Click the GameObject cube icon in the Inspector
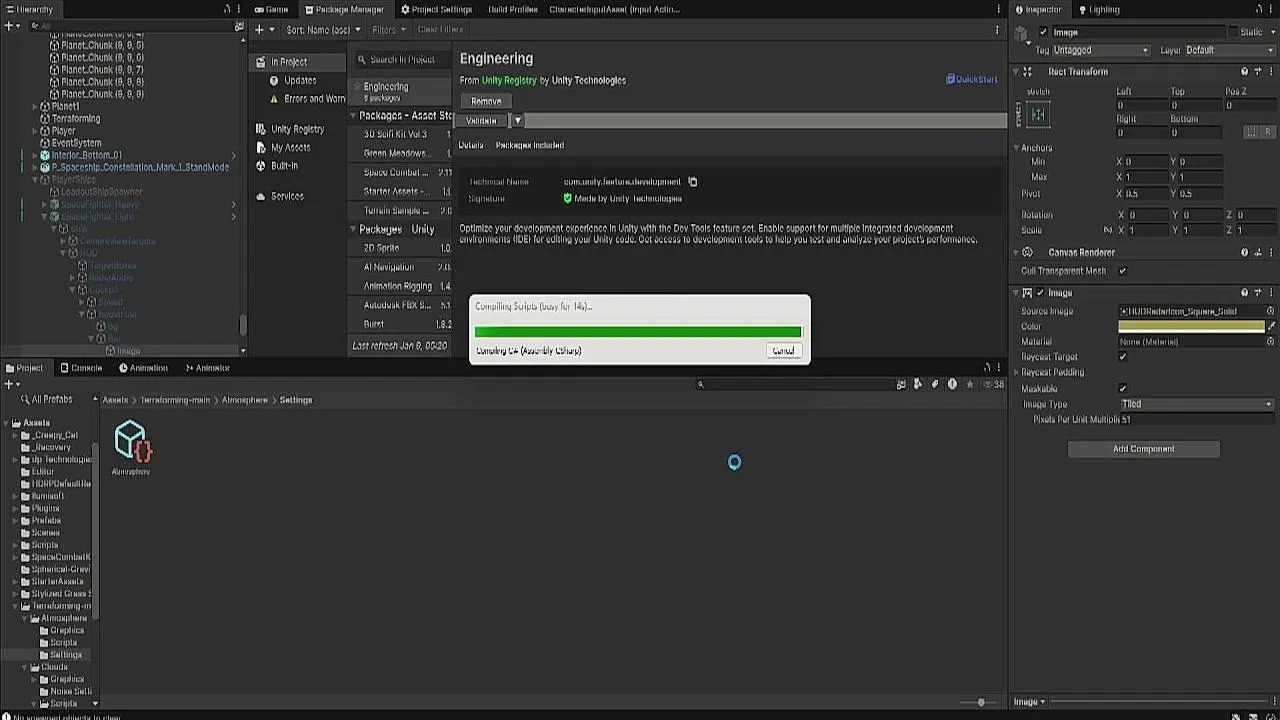This screenshot has height=720, width=1280. click(1021, 34)
